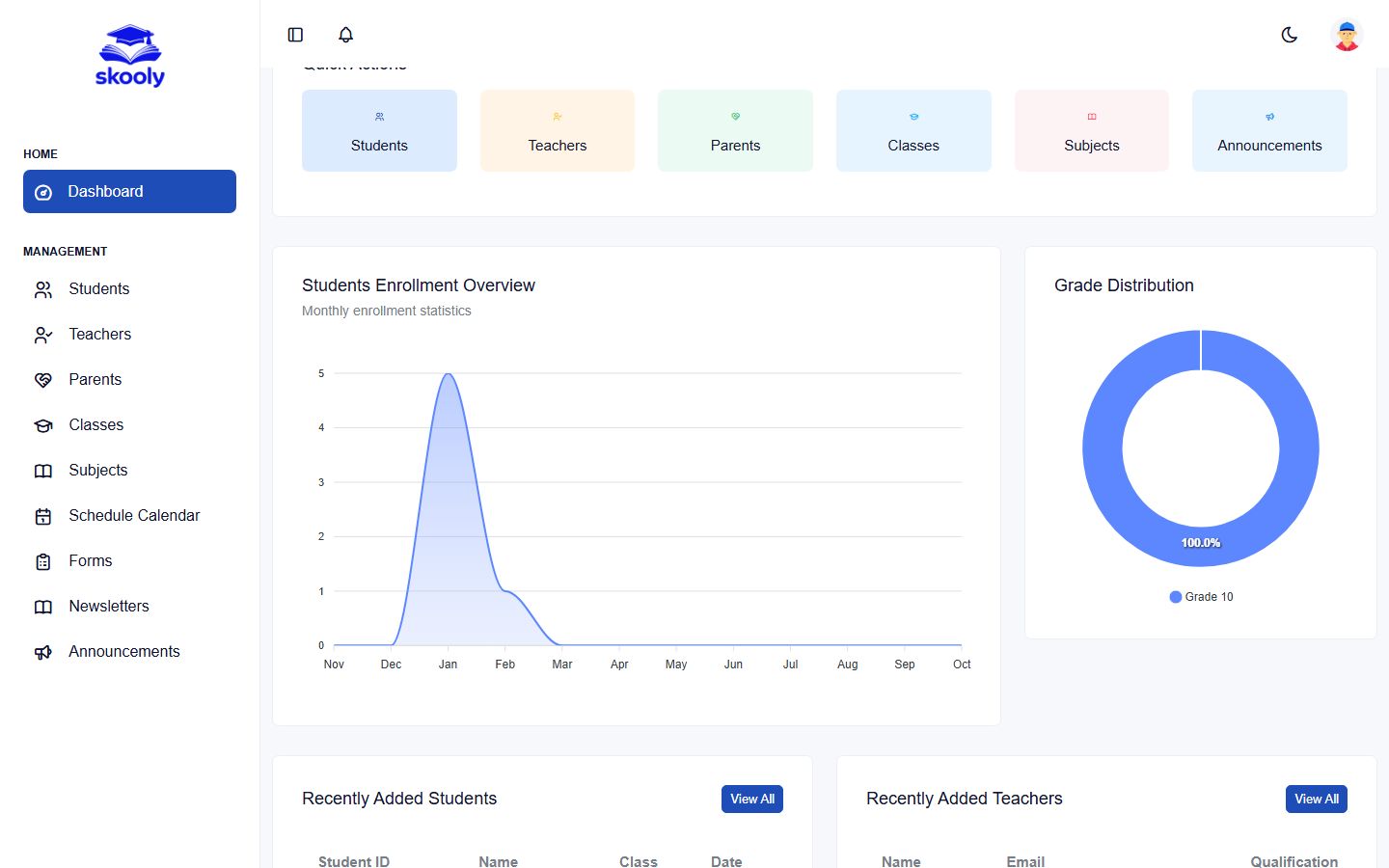The image size is (1389, 868).
Task: Click the Dashboard compass icon
Action: coord(43,192)
